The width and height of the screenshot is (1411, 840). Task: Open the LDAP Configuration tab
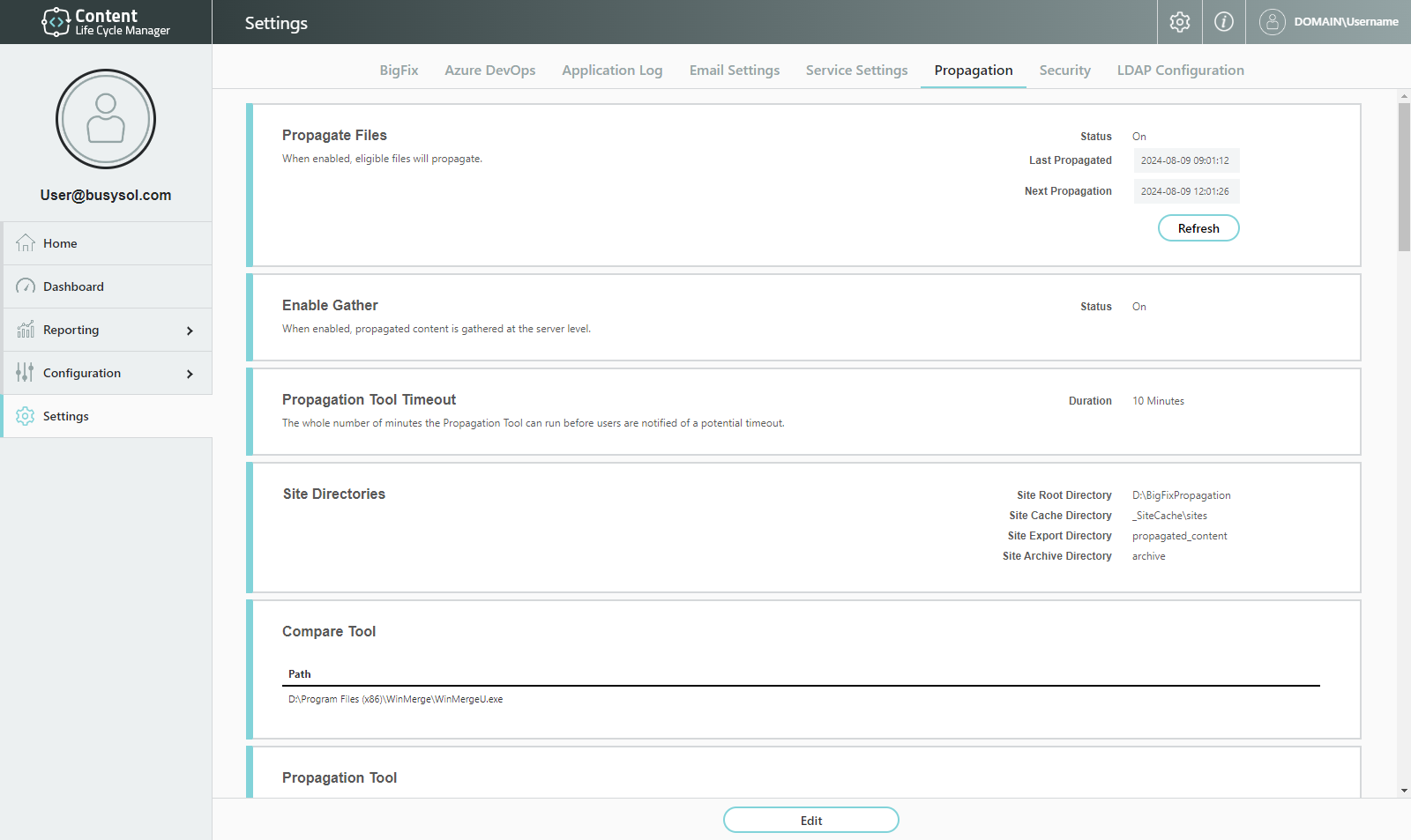pos(1181,71)
